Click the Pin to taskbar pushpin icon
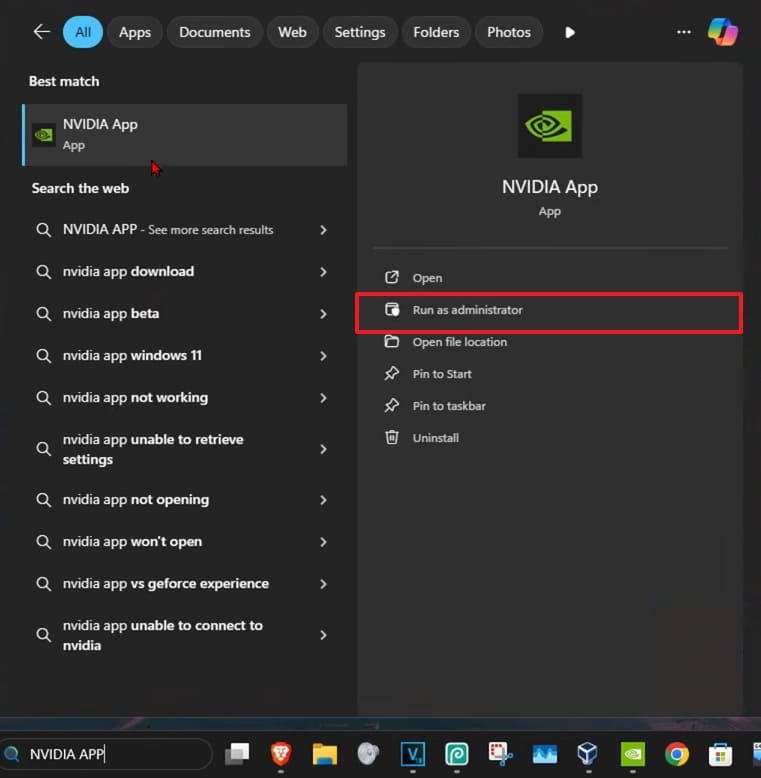This screenshot has height=778, width=761. 391,405
